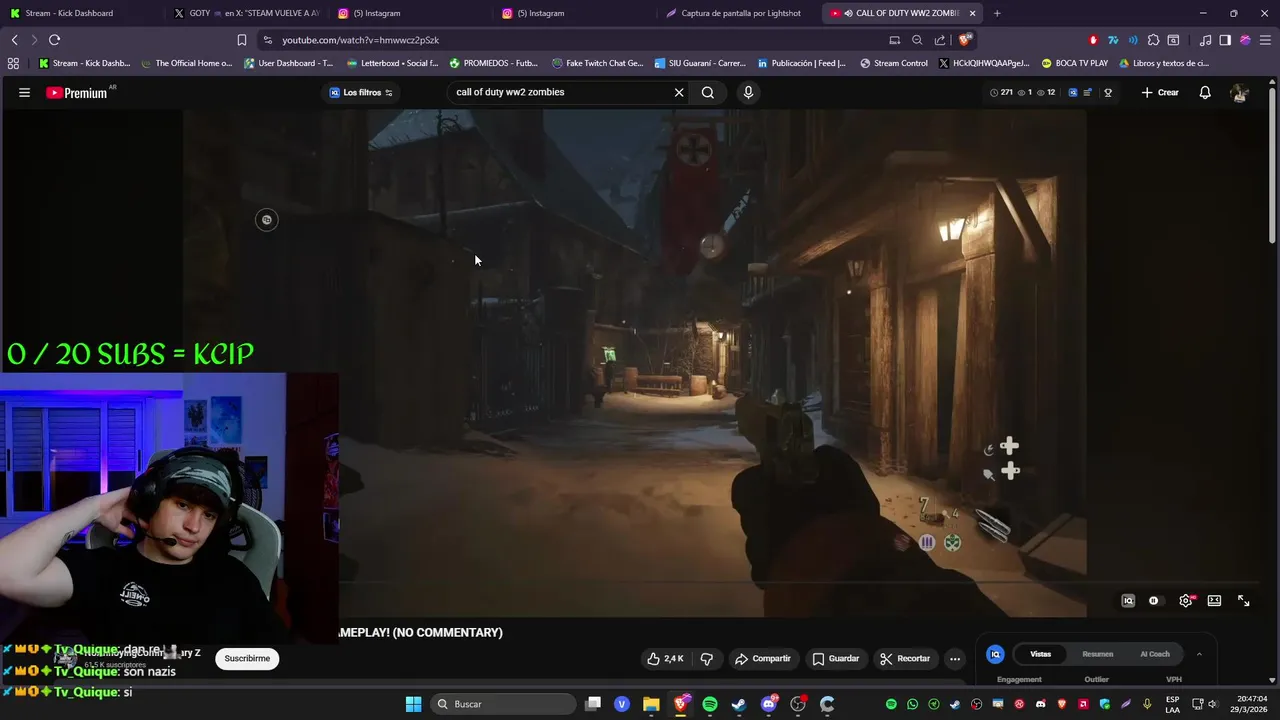Open Steam from taskbar
The width and height of the screenshot is (1280, 720).
738,704
